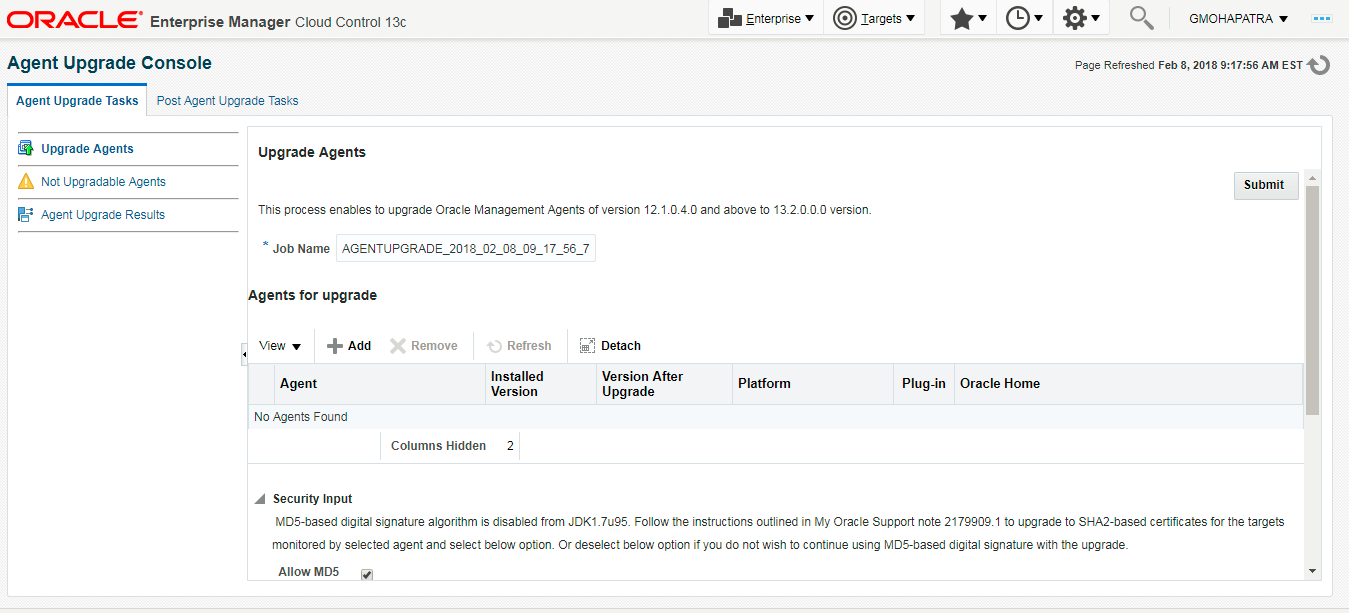Open the History clock menu
This screenshot has width=1349, height=613.
(x=1024, y=18)
